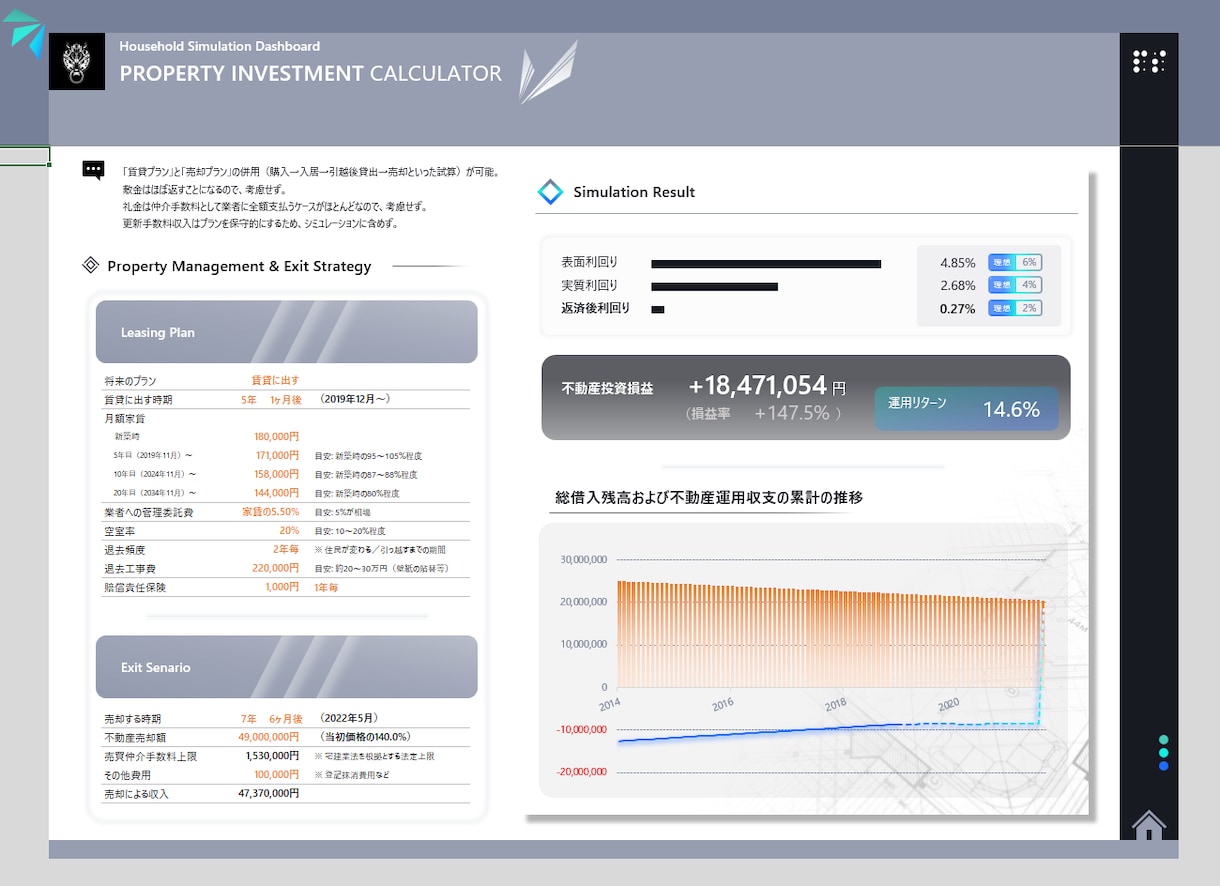Click the 運用リターン 14.6% panel
The width and height of the screenshot is (1220, 886).
[x=966, y=409]
